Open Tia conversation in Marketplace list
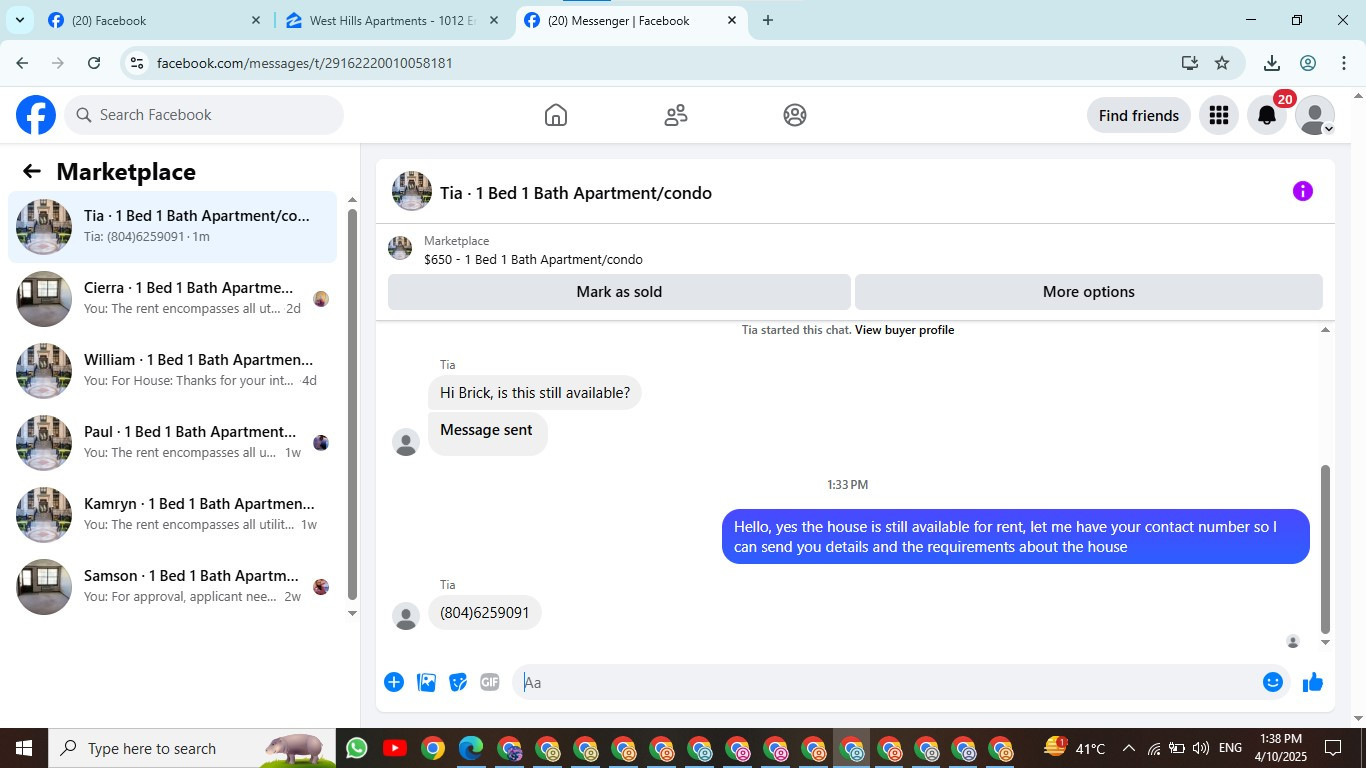Screen dimensions: 1366x768 tap(173, 227)
